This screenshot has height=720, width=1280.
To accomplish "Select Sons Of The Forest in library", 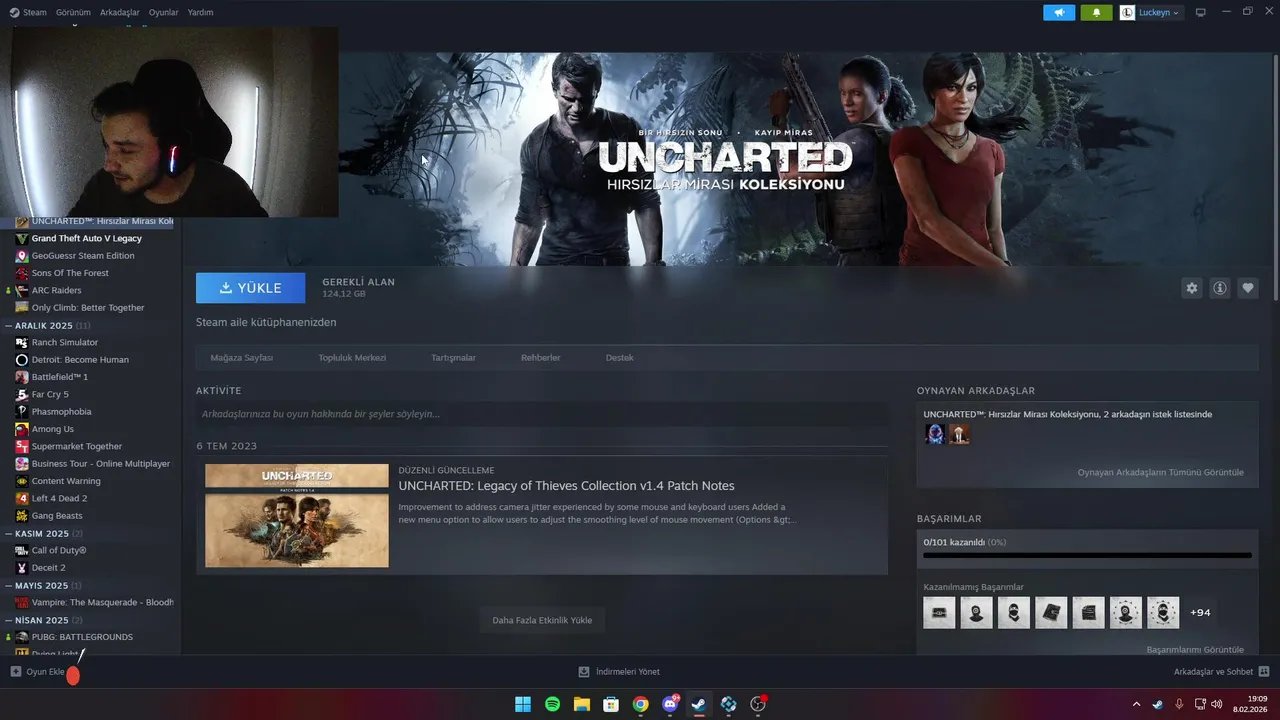I will [x=70, y=273].
